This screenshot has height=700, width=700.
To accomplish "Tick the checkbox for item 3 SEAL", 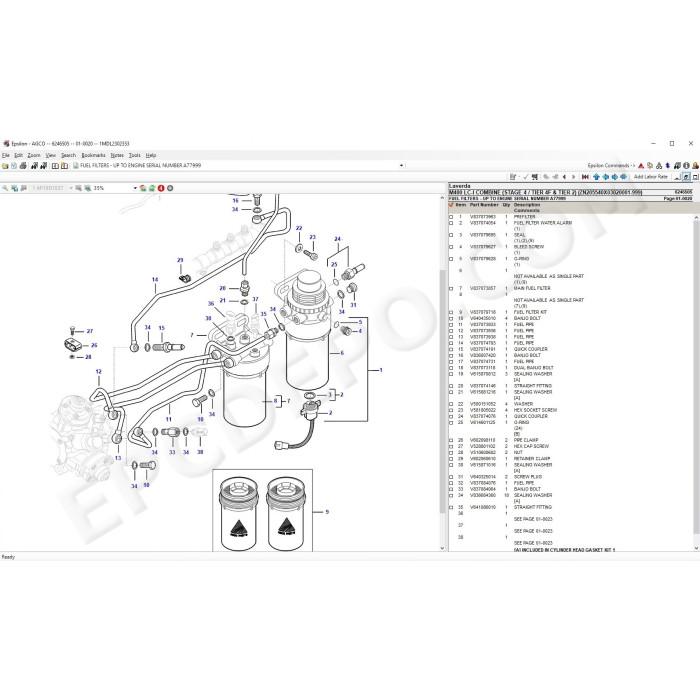I will pos(451,235).
